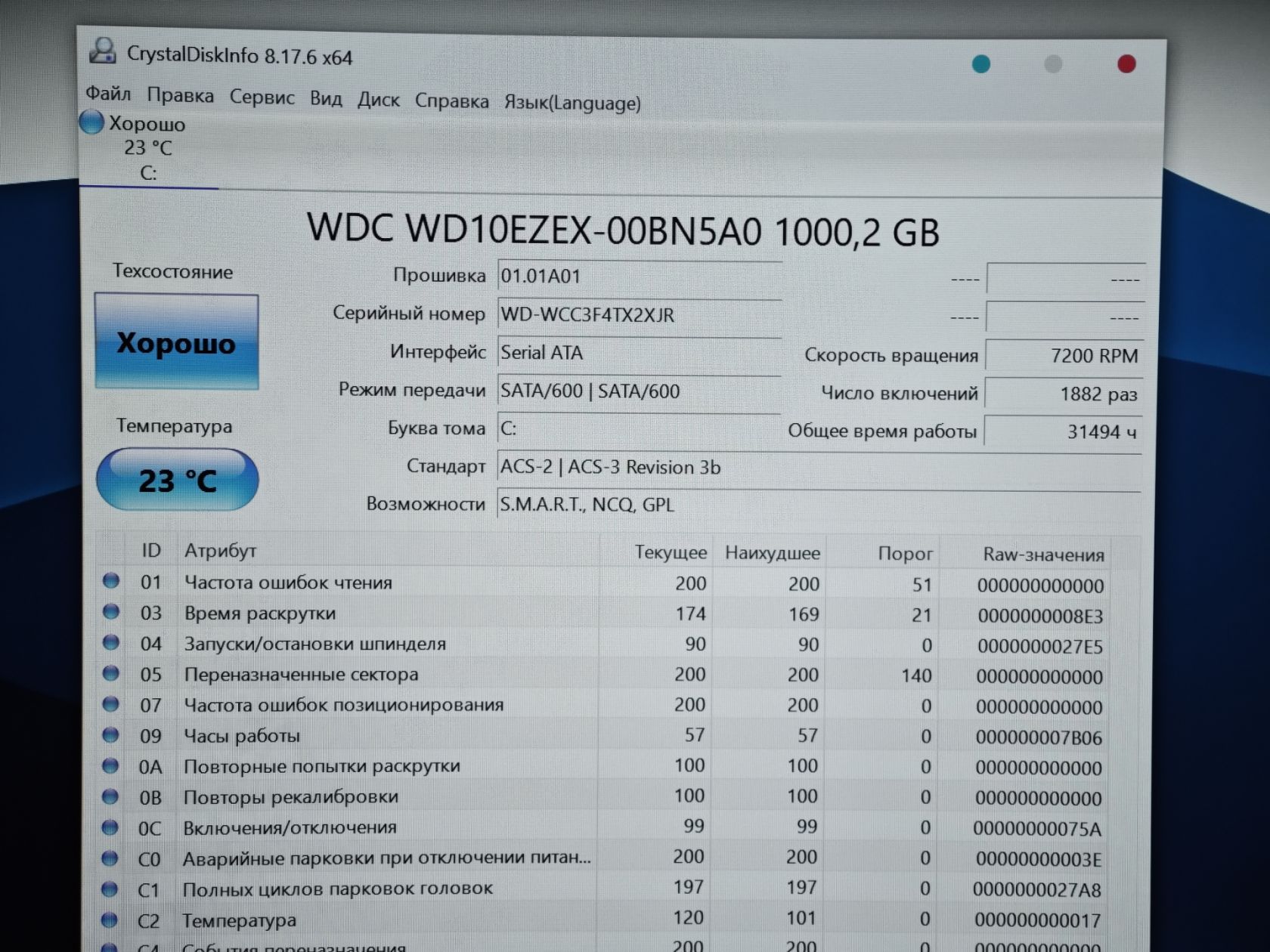Click the Прошивка field 01.01A01
Image resolution: width=1270 pixels, height=952 pixels.
(639, 276)
